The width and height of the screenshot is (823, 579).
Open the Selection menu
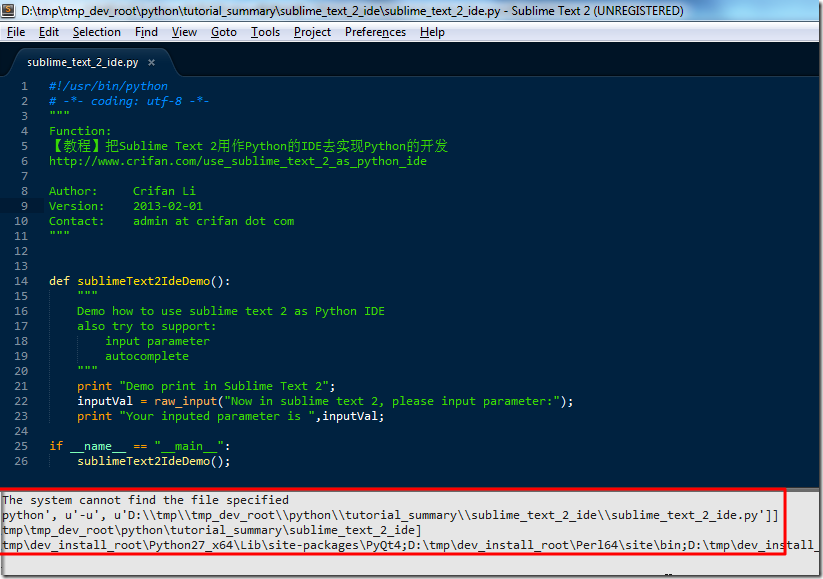[x=97, y=32]
